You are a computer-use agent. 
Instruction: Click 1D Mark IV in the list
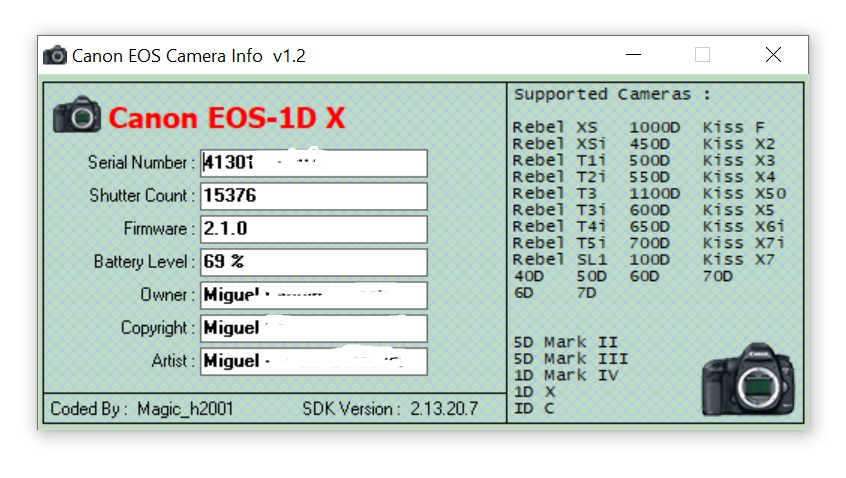coord(565,375)
